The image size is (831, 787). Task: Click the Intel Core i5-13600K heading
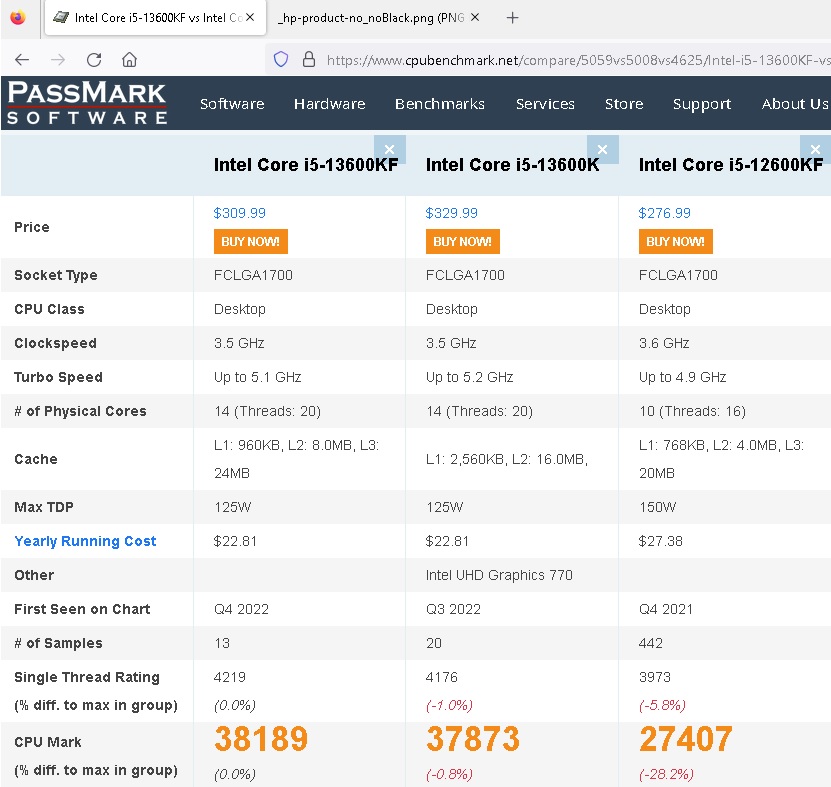(512, 165)
